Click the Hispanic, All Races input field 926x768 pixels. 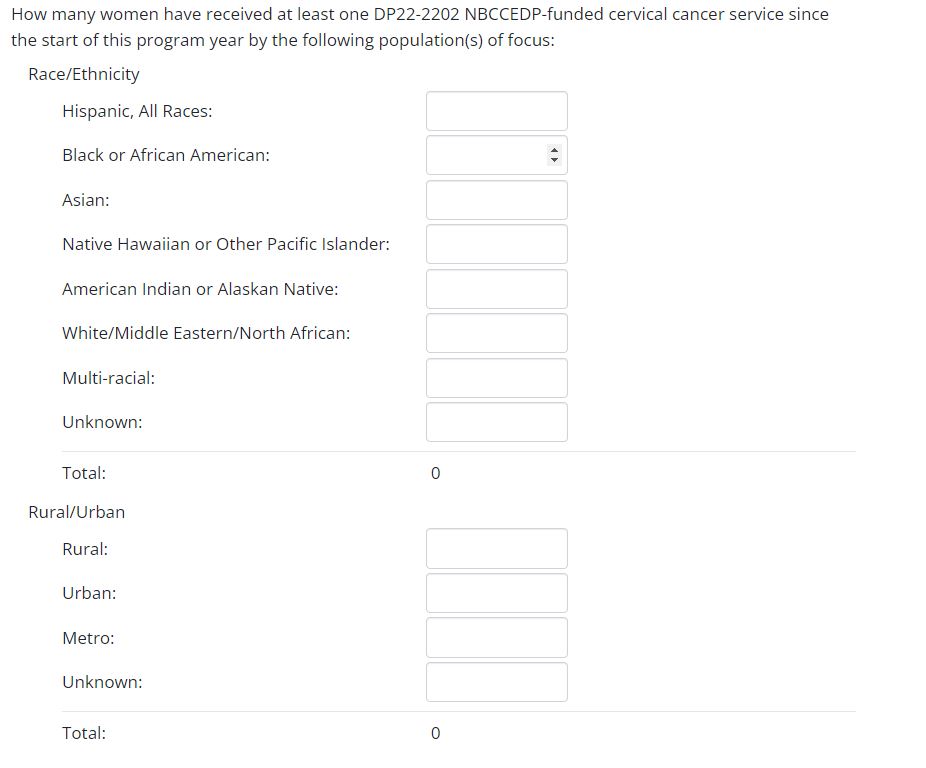[496, 111]
